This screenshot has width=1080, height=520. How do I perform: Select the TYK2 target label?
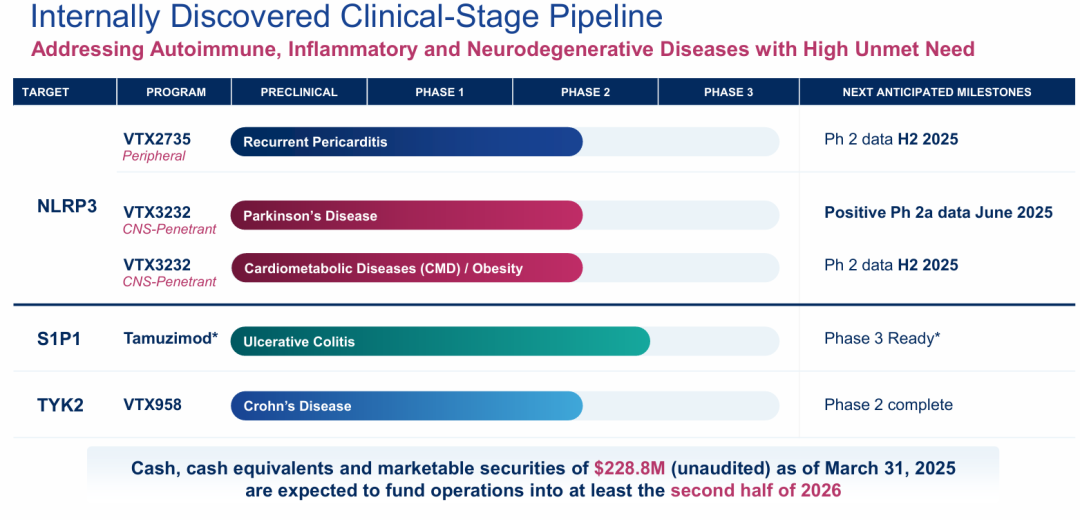coord(60,406)
